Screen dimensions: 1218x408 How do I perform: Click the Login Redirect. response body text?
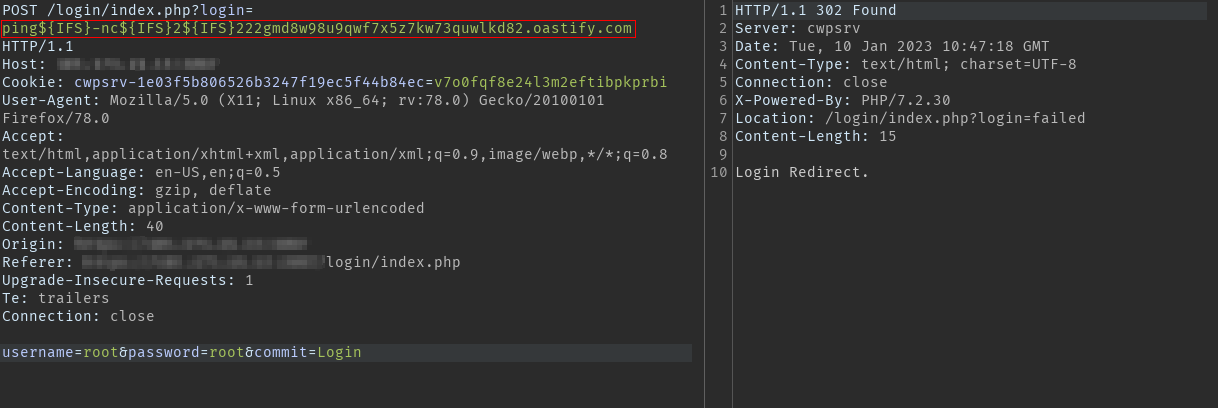pos(802,172)
